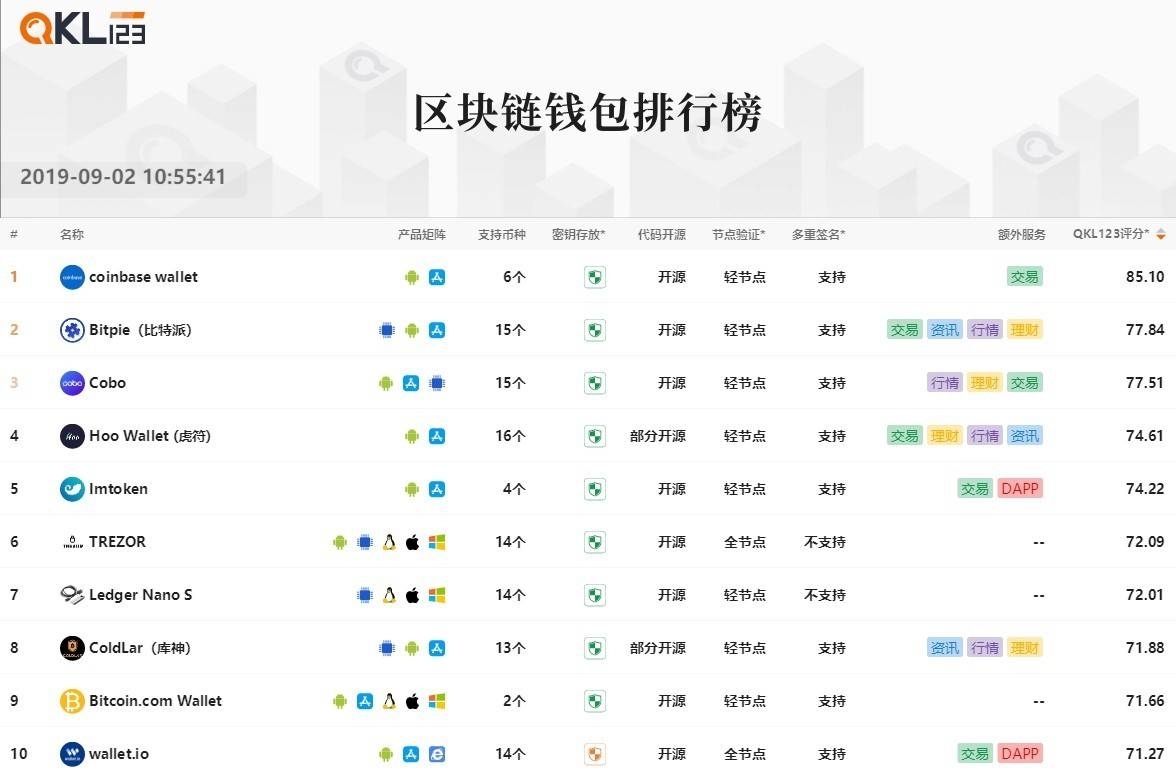Click the ColdLar logo icon

[x=72, y=648]
